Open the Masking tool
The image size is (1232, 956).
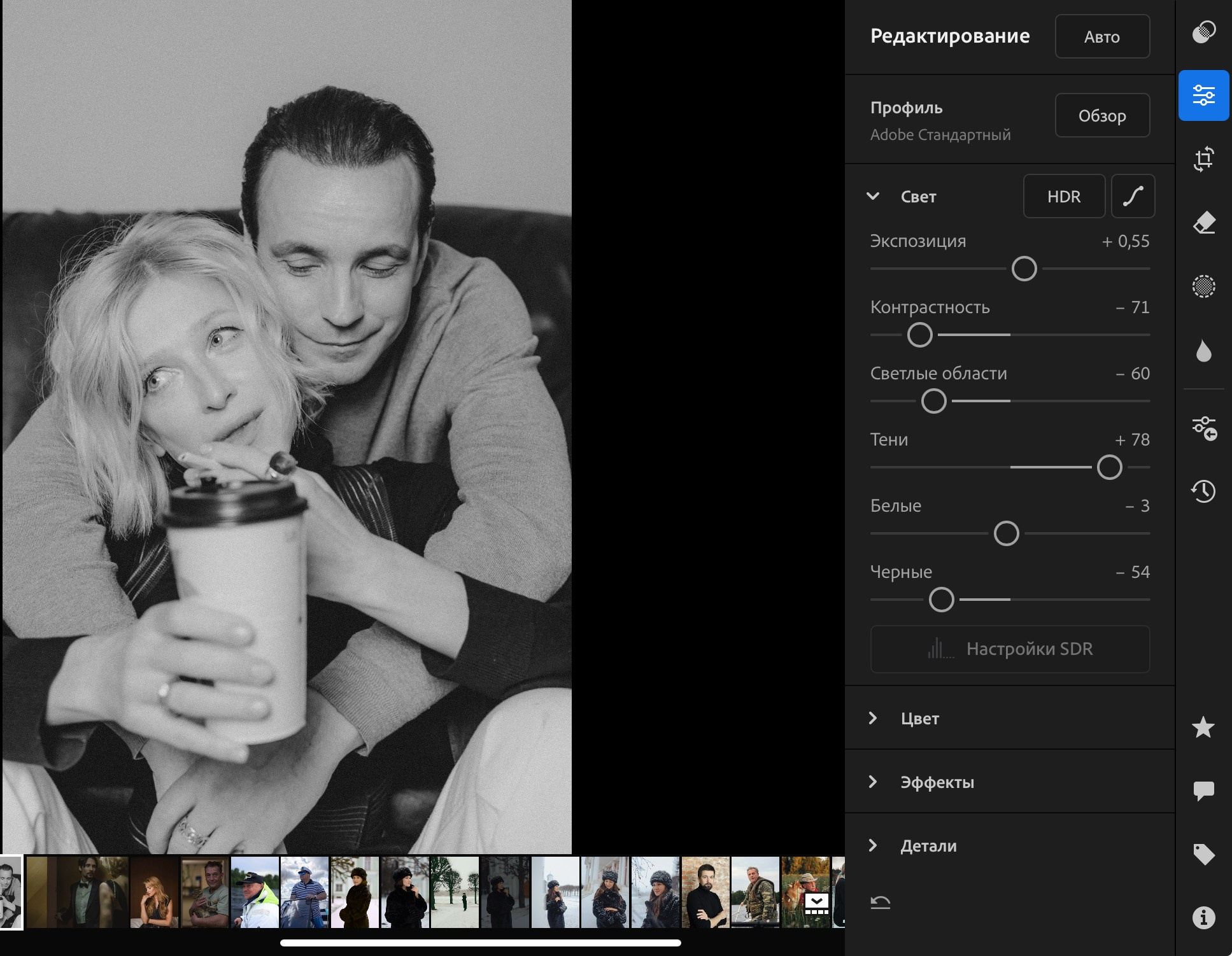pyautogui.click(x=1203, y=286)
